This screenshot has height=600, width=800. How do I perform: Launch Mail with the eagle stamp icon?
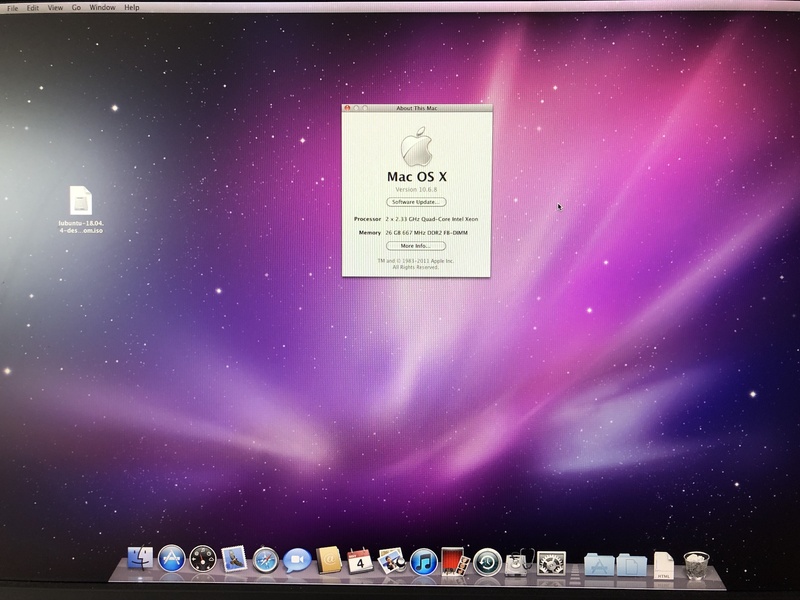(x=234, y=559)
